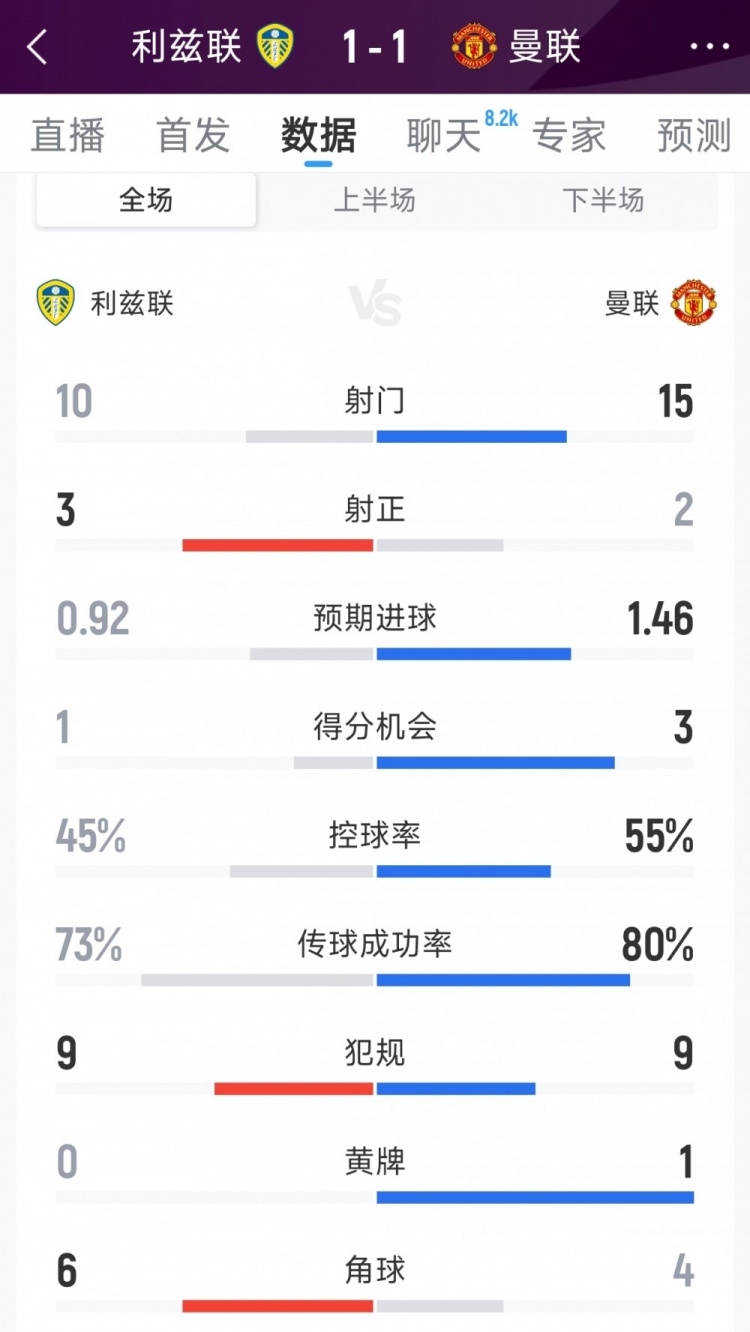Image resolution: width=750 pixels, height=1332 pixels.
Task: Tap Leeds United crest in header
Action: [275, 47]
